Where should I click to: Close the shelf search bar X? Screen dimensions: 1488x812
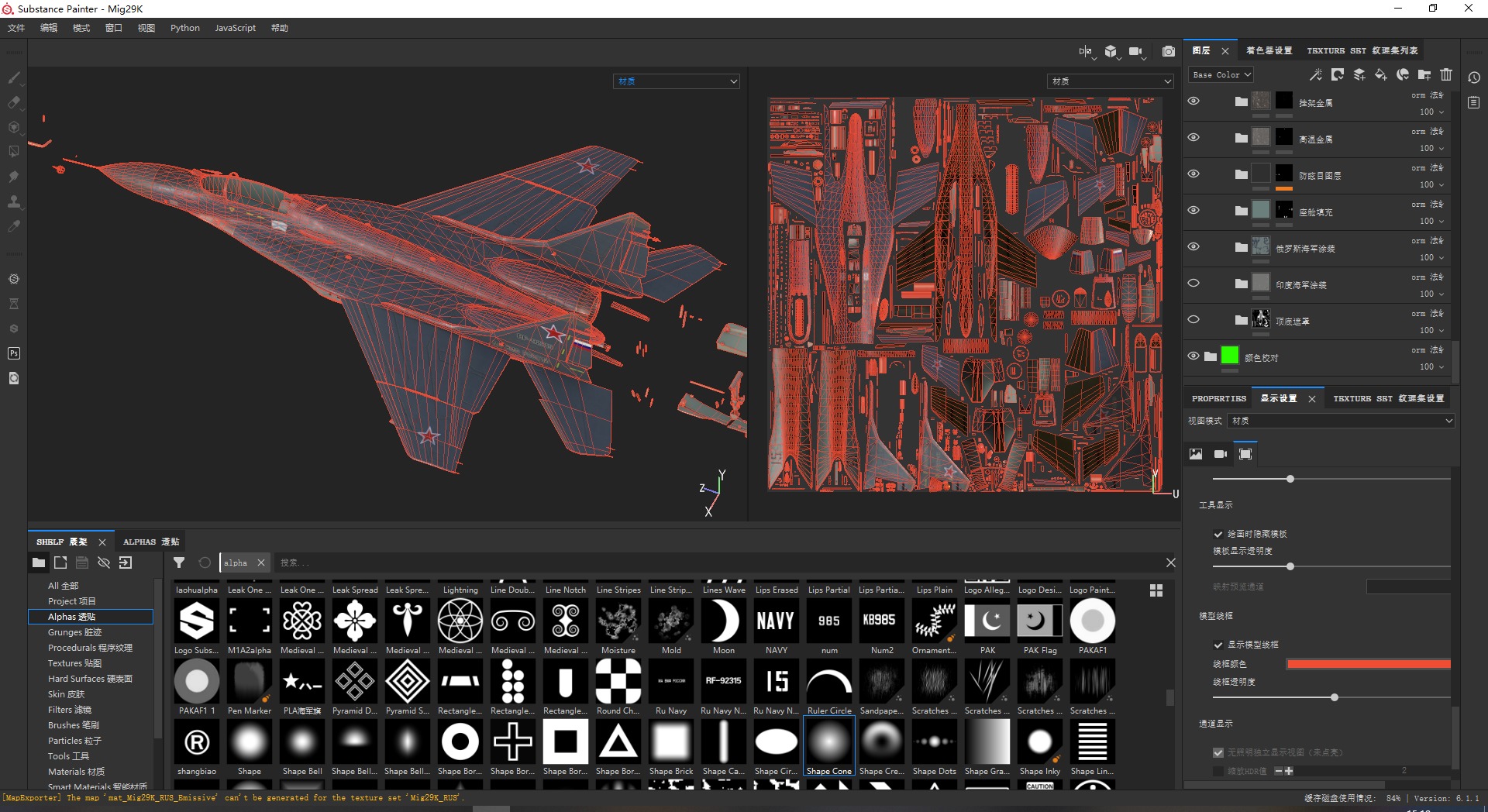[1171, 563]
